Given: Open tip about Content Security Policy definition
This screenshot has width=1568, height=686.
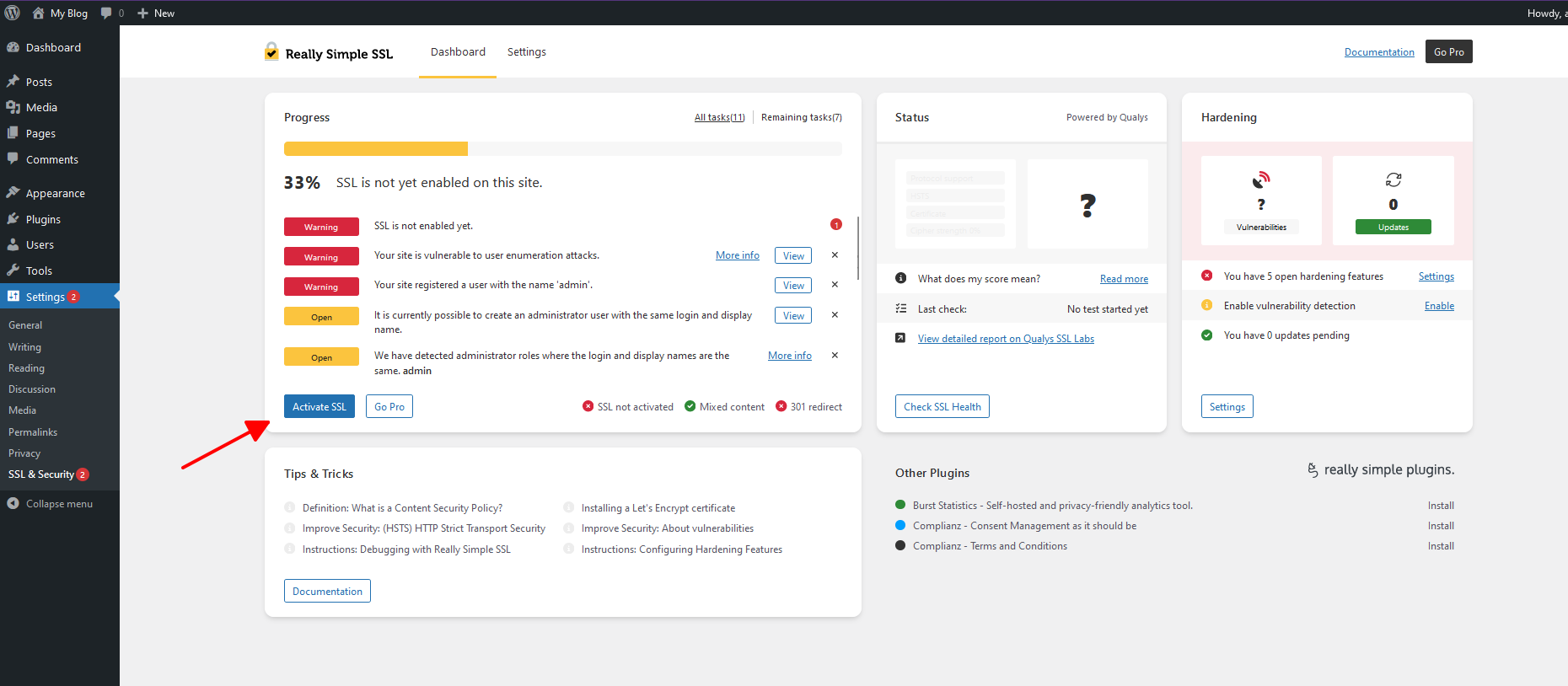Looking at the screenshot, I should [402, 508].
